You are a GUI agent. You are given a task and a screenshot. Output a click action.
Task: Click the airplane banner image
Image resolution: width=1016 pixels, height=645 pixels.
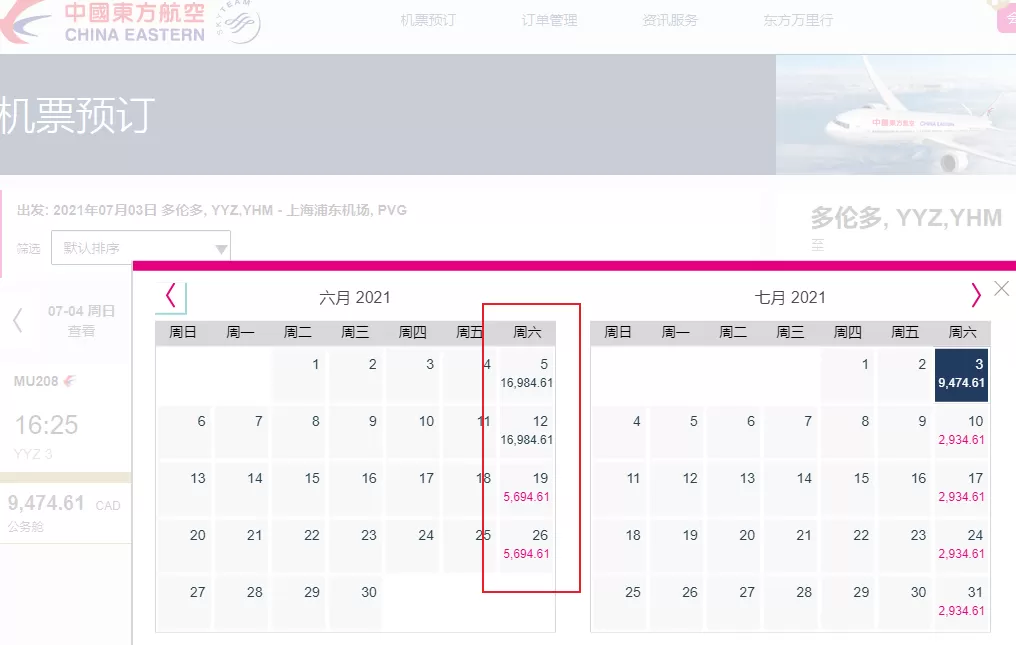[x=895, y=115]
